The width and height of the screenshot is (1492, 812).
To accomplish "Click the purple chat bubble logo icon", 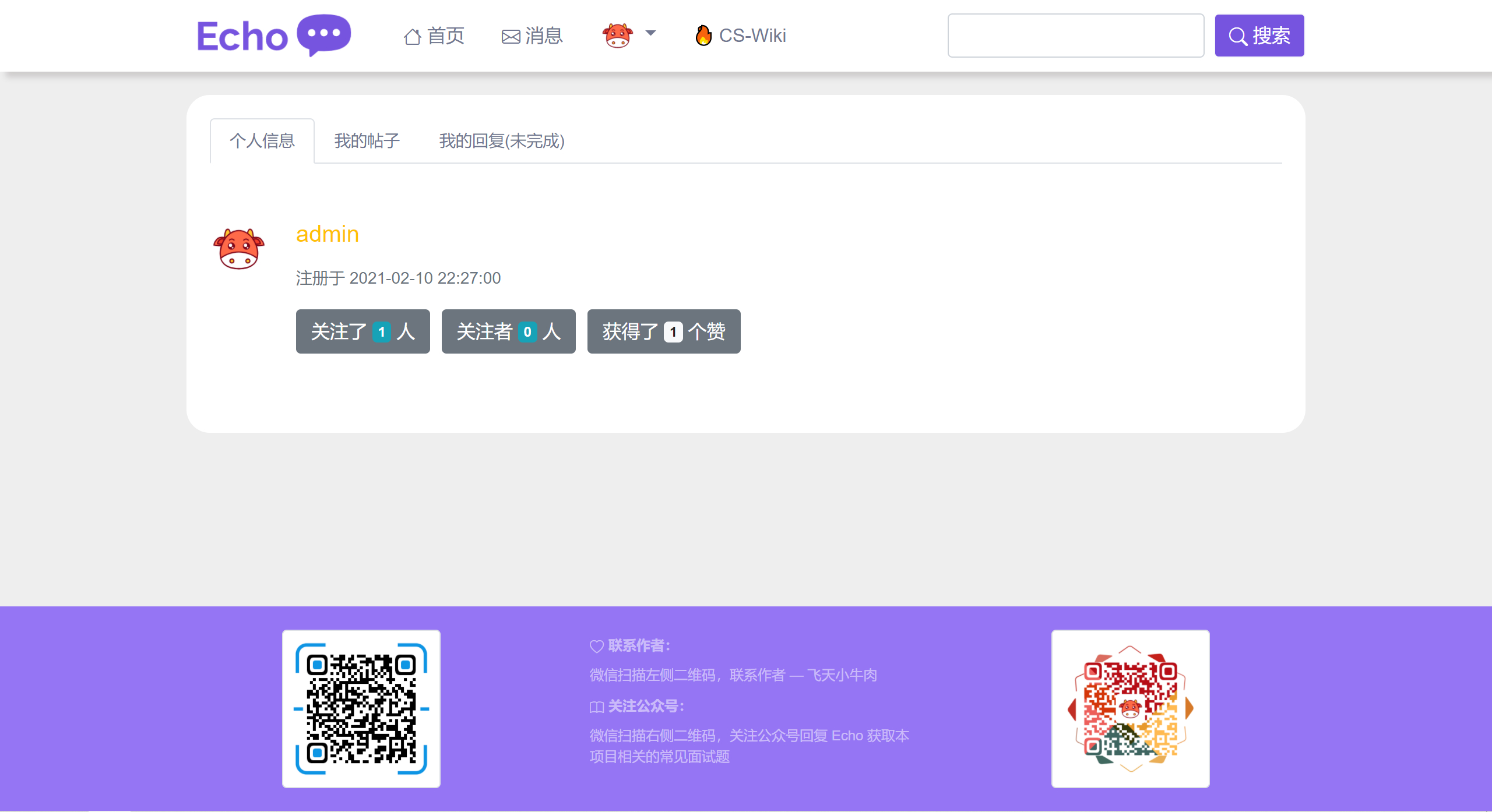I will [324, 34].
